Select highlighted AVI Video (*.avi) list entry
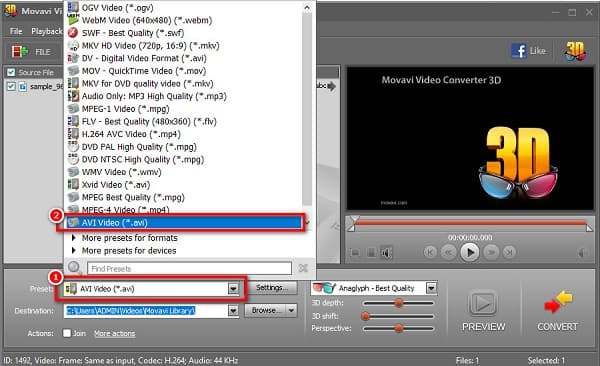 pyautogui.click(x=183, y=222)
